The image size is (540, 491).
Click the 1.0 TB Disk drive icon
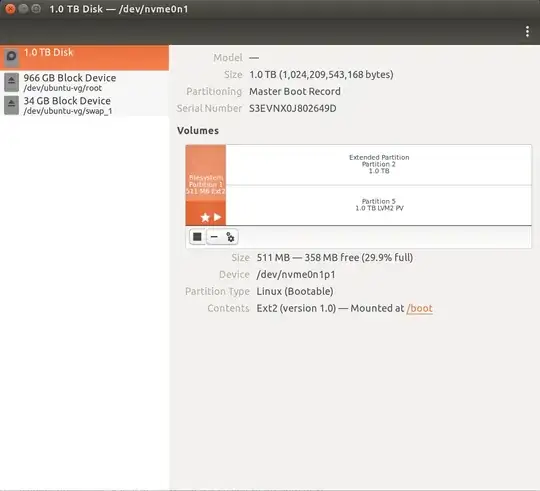[11, 56]
